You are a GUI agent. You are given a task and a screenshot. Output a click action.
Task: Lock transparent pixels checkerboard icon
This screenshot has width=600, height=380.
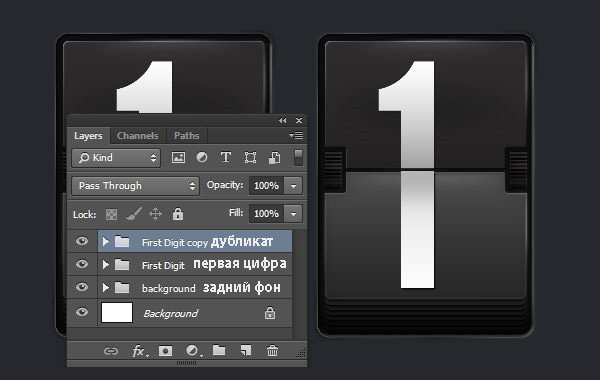(x=111, y=214)
